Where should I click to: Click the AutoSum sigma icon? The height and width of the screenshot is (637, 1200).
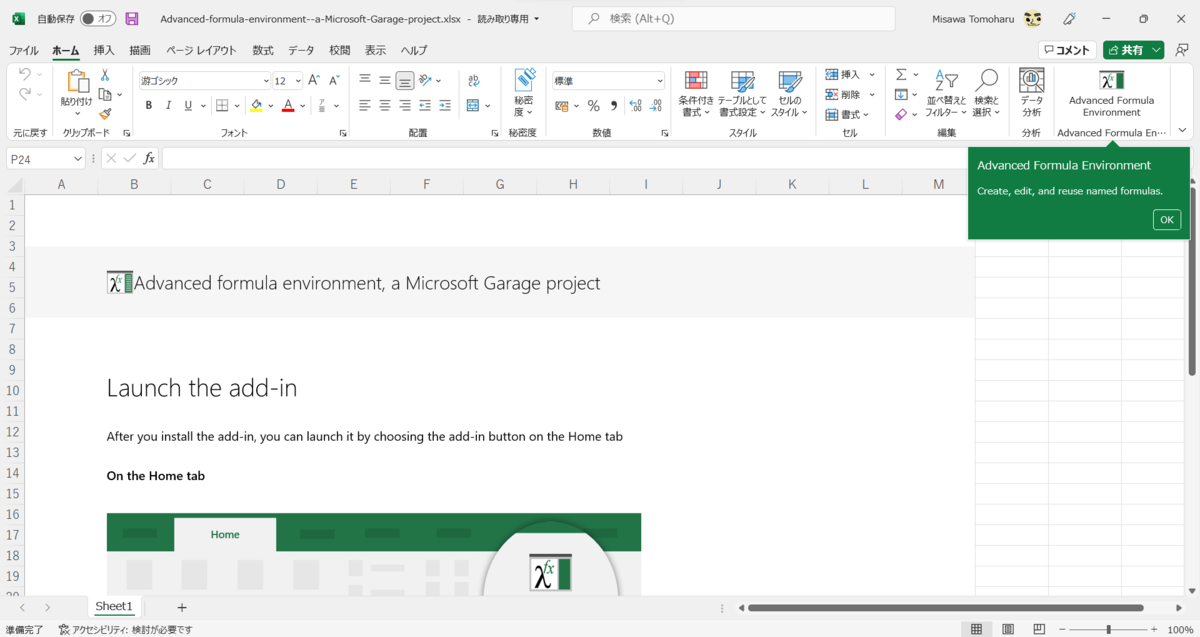coord(901,74)
